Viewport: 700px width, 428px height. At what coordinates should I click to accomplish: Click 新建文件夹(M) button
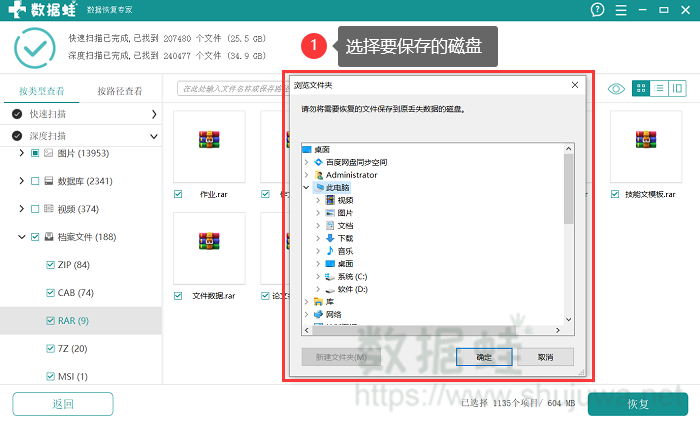pyautogui.click(x=341, y=357)
